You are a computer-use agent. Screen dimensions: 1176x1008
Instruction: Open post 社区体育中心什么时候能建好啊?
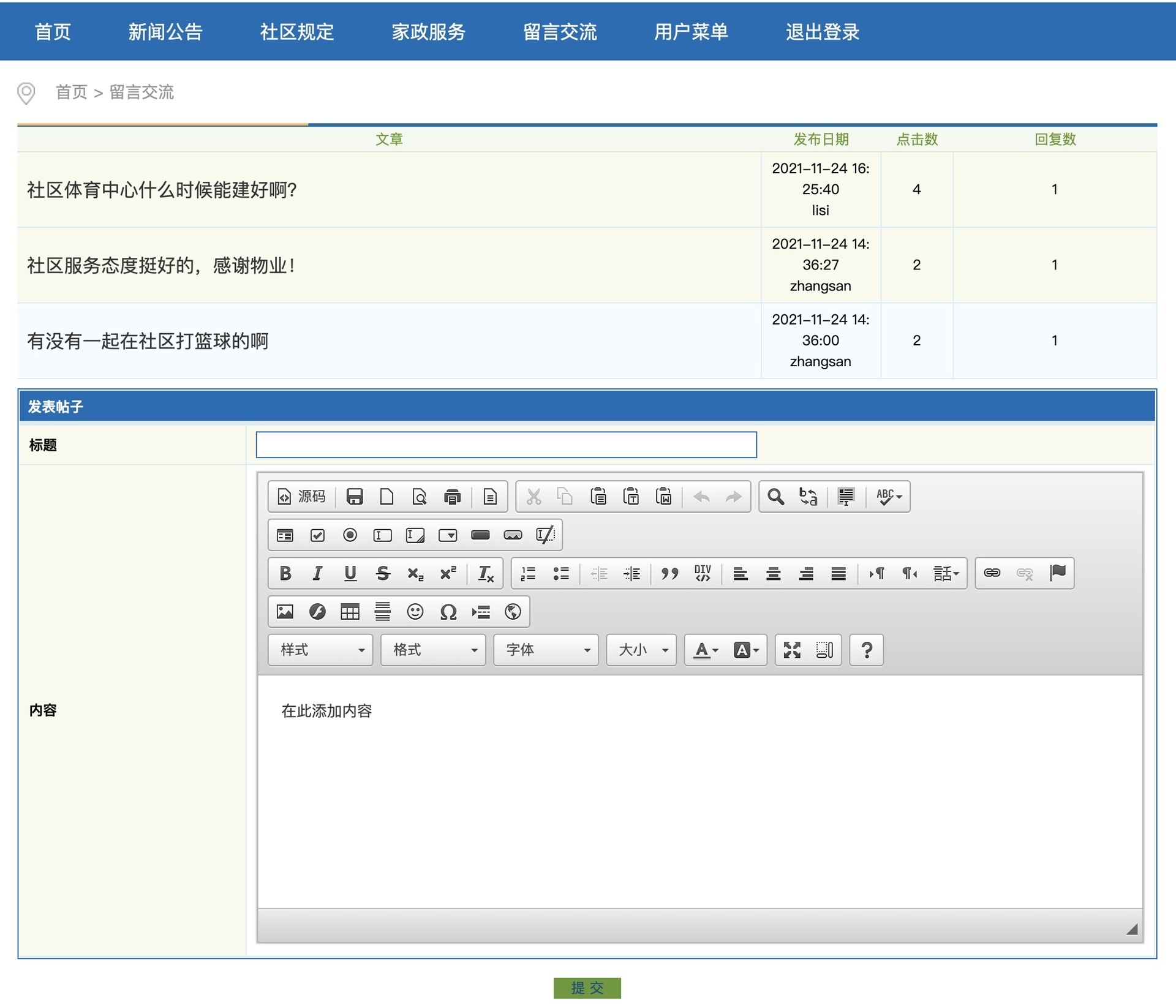(x=162, y=190)
